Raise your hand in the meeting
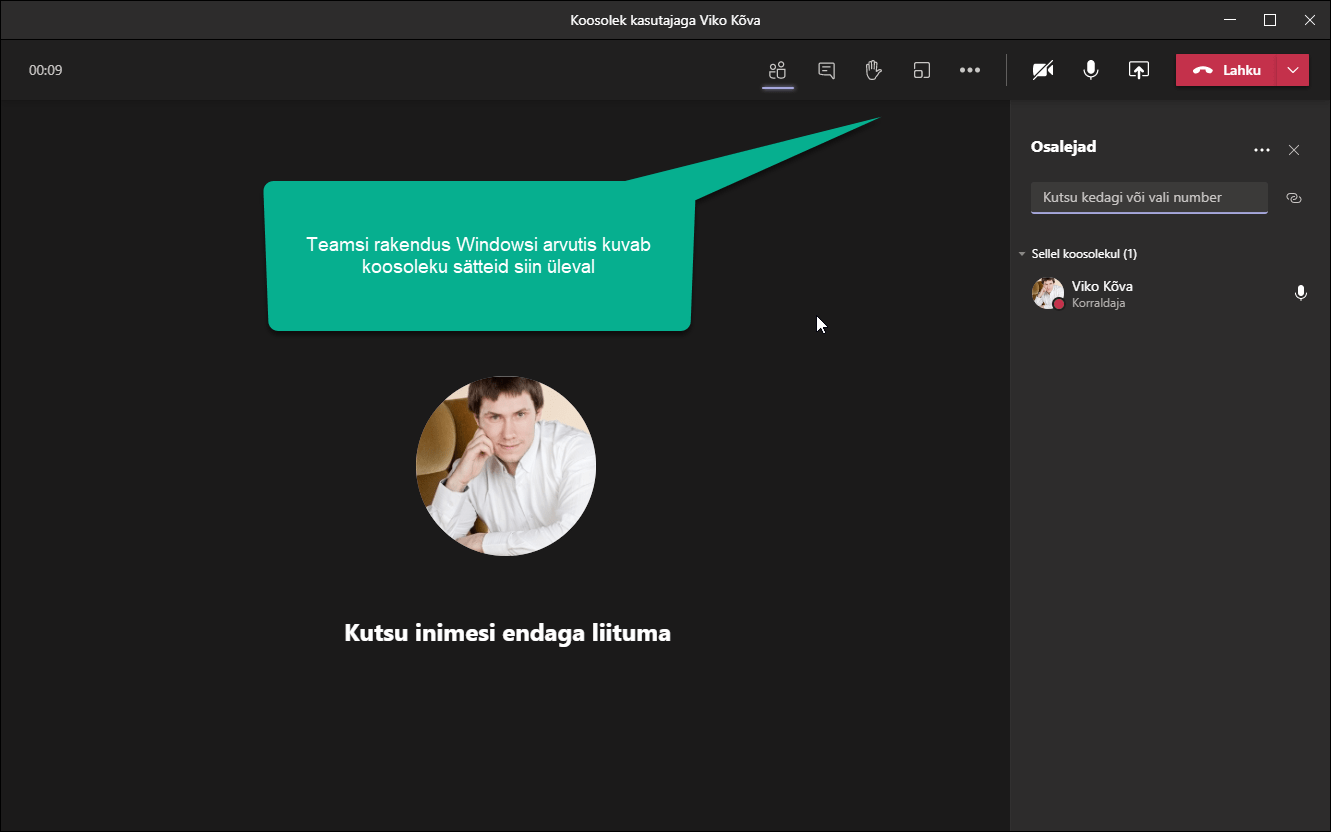The width and height of the screenshot is (1331, 832). [873, 70]
